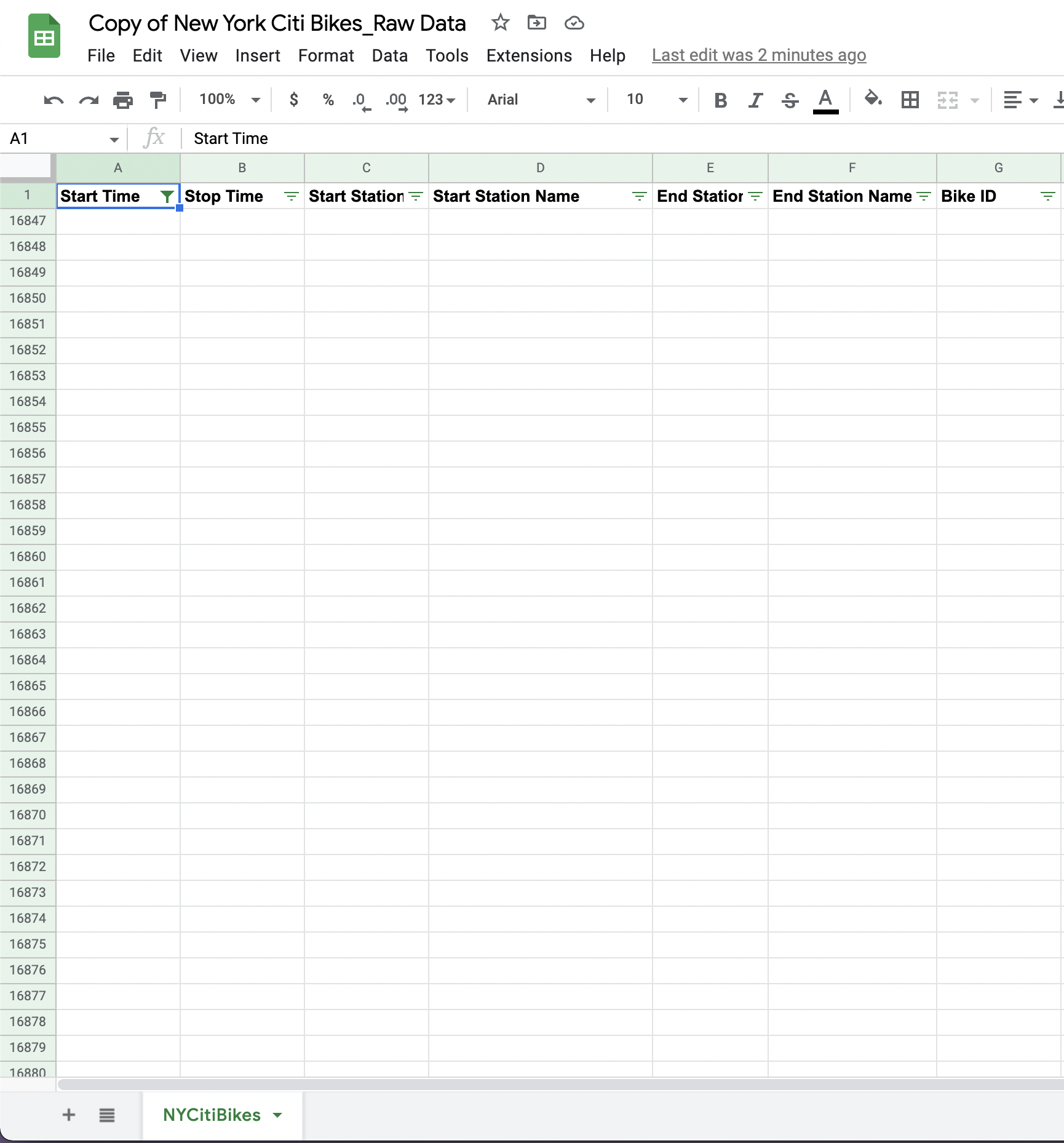Screen dimensions: 1064x1143
Task: Select column G header
Action: point(999,167)
